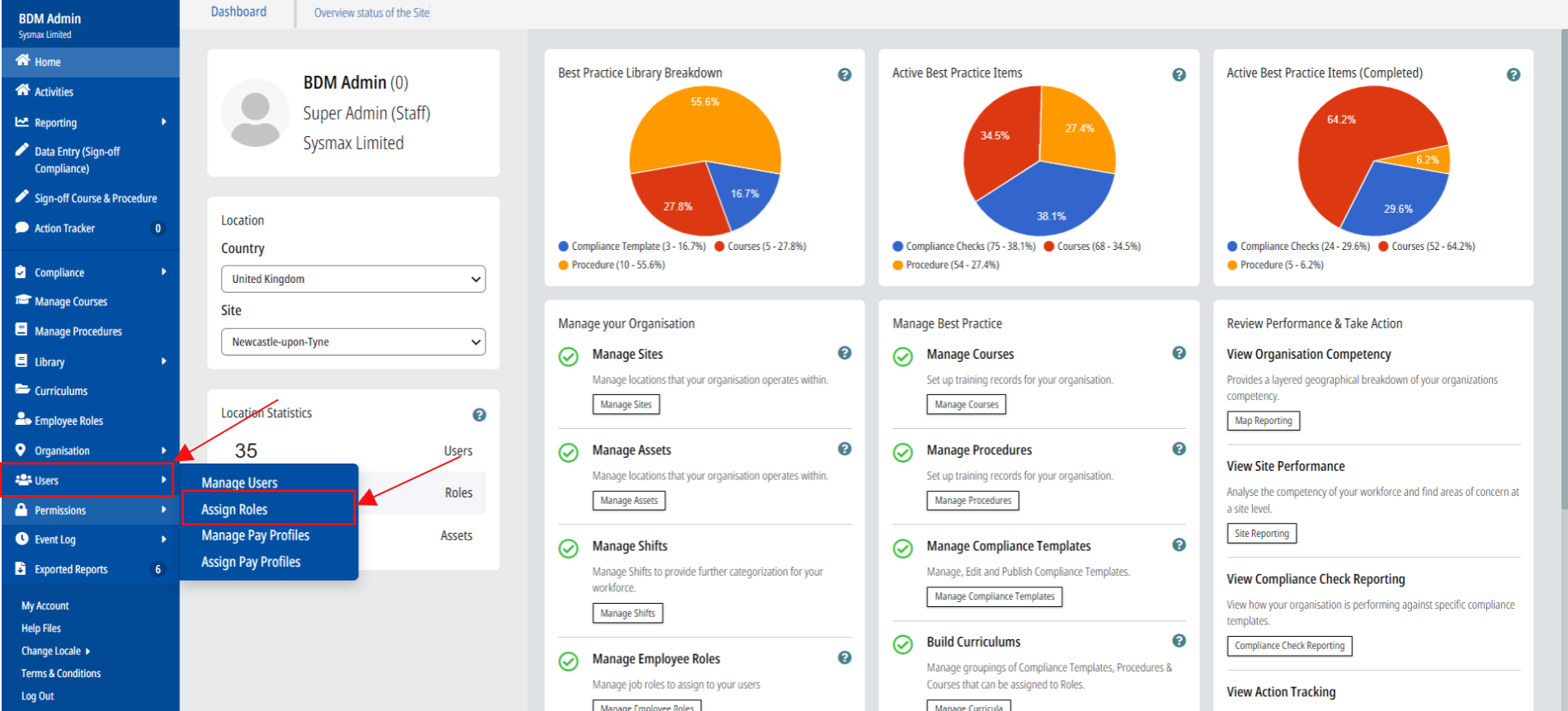1568x711 pixels.
Task: Select Manage Users from the Users submenu
Action: [x=239, y=483]
